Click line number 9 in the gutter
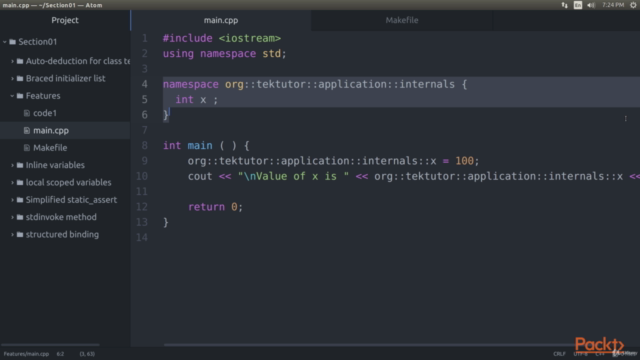This screenshot has width=640, height=360. point(144,161)
